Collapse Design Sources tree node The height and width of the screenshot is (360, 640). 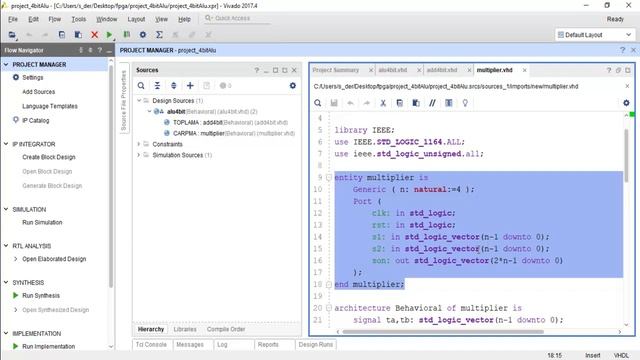tap(139, 100)
